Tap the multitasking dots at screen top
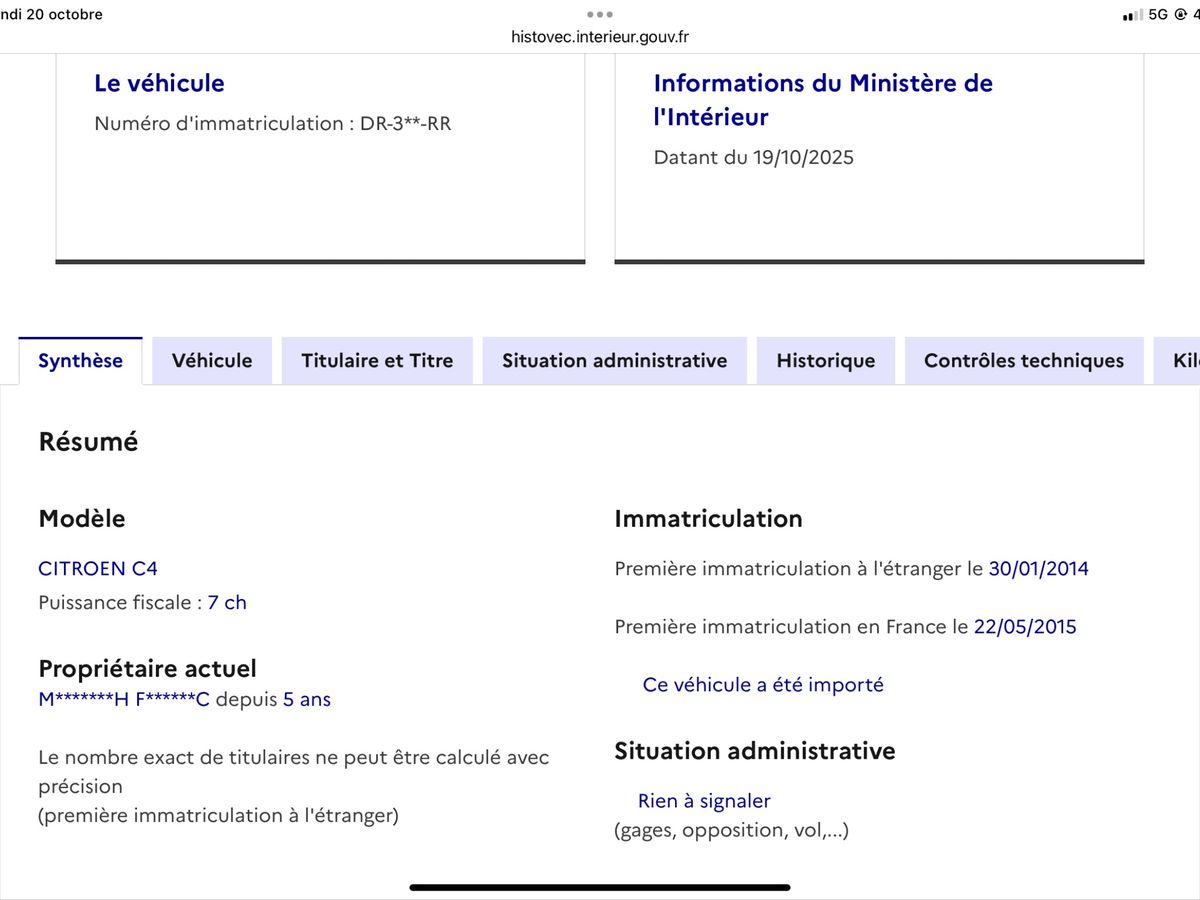This screenshot has height=900, width=1200. click(x=599, y=14)
